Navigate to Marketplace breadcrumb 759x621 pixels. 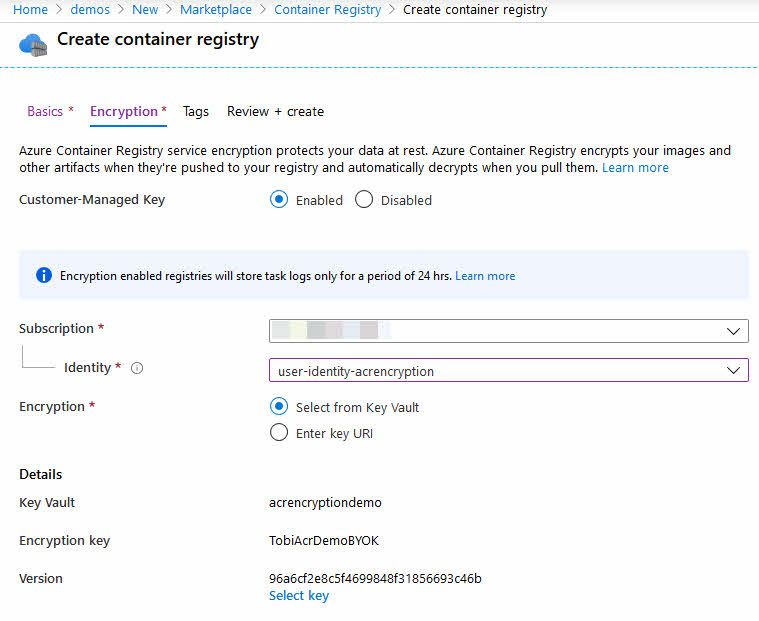coord(216,10)
